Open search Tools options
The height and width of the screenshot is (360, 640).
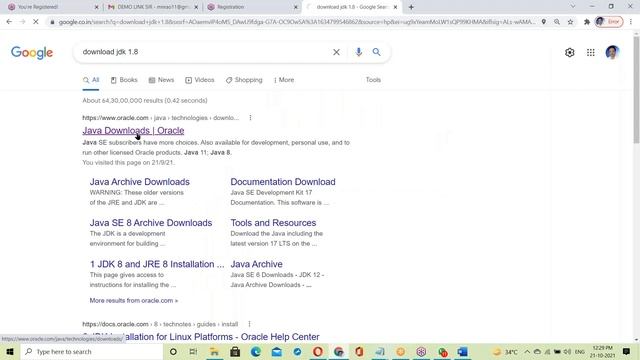(373, 80)
